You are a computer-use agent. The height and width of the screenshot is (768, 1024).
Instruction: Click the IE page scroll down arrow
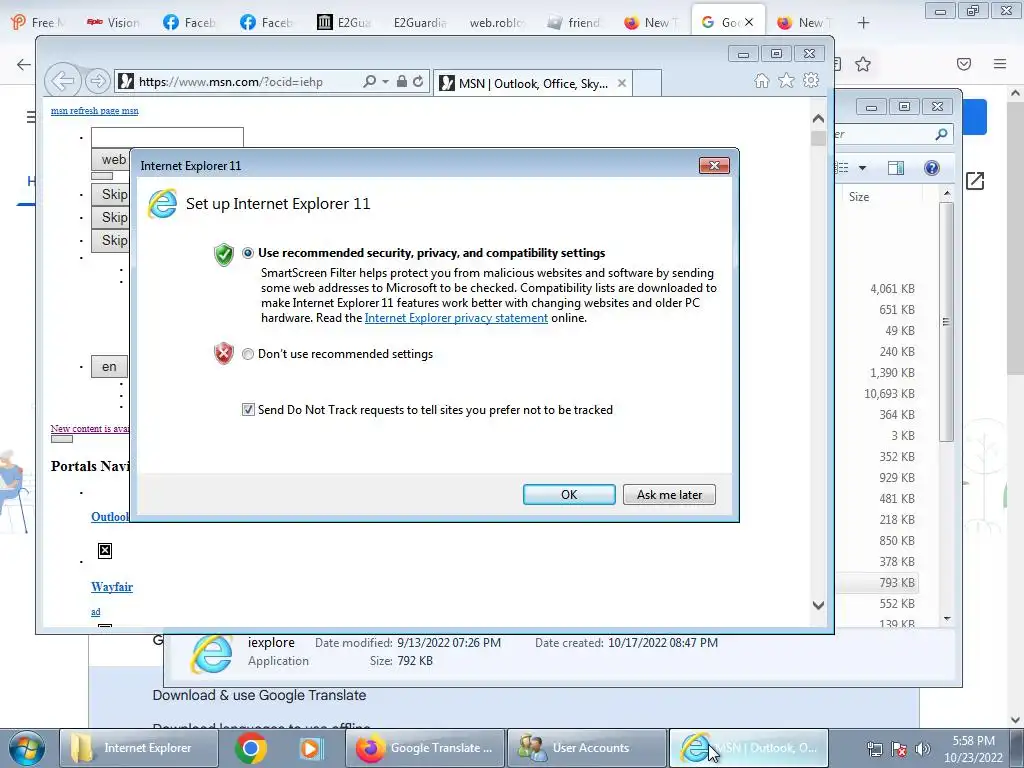pos(818,605)
